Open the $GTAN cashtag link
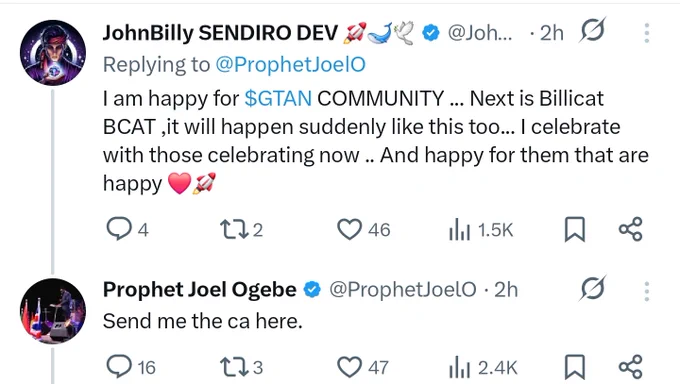Image resolution: width=680 pixels, height=384 pixels. (278, 98)
